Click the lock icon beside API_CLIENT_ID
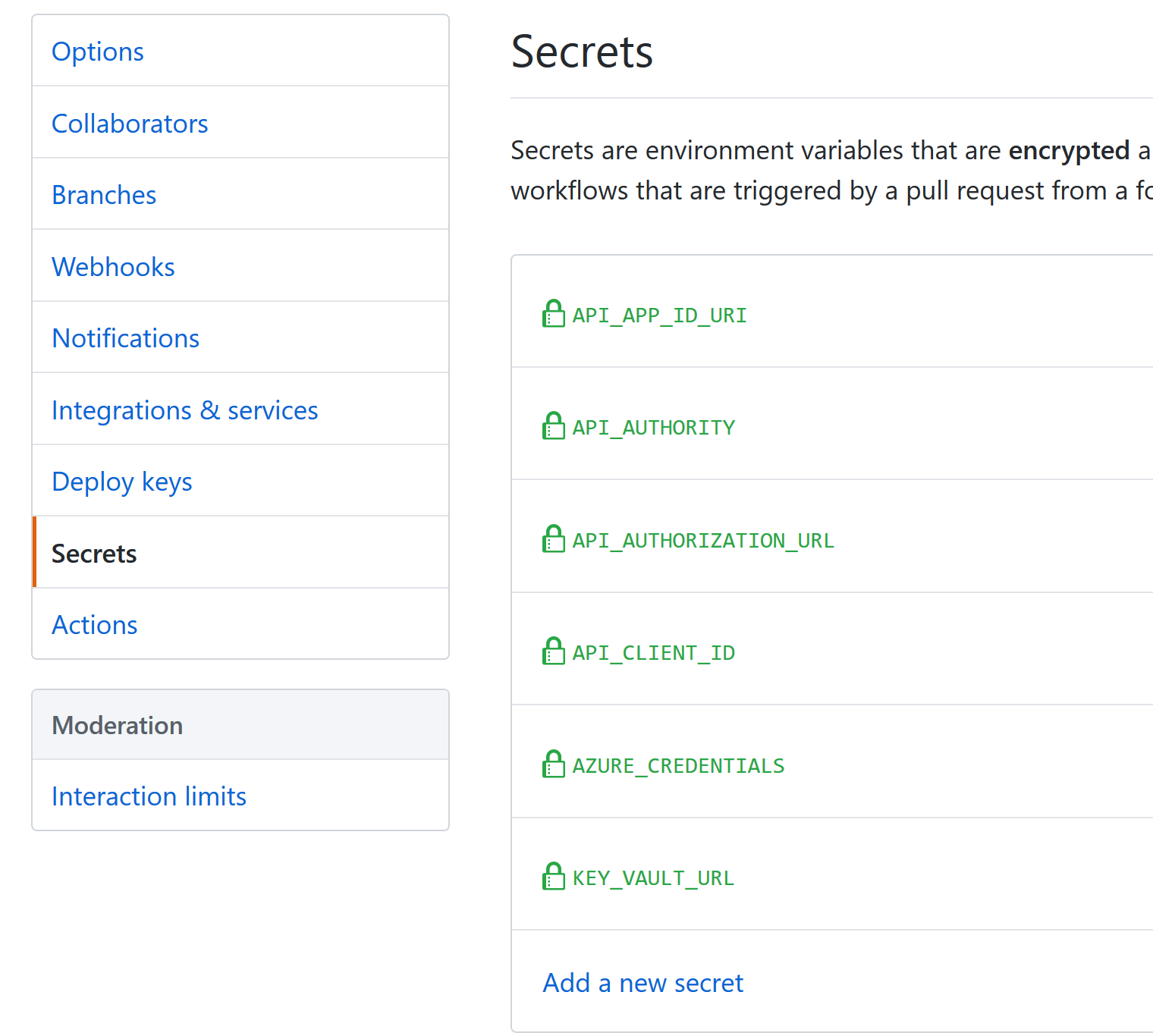 pyautogui.click(x=554, y=651)
